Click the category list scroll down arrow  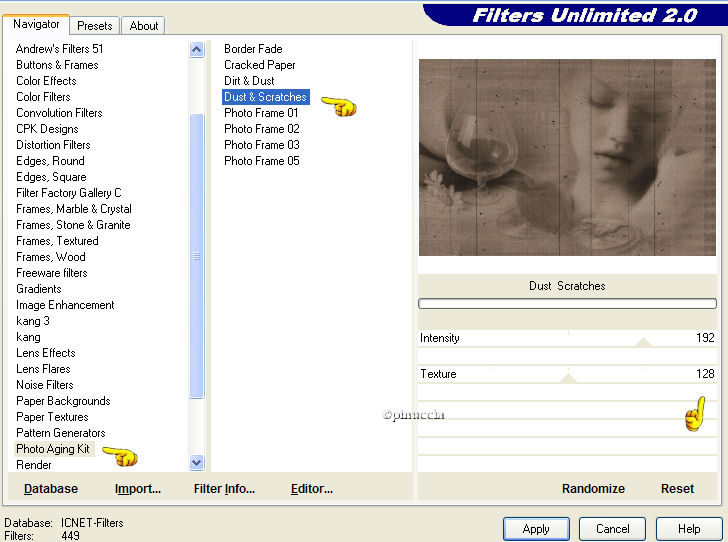pyautogui.click(x=197, y=463)
